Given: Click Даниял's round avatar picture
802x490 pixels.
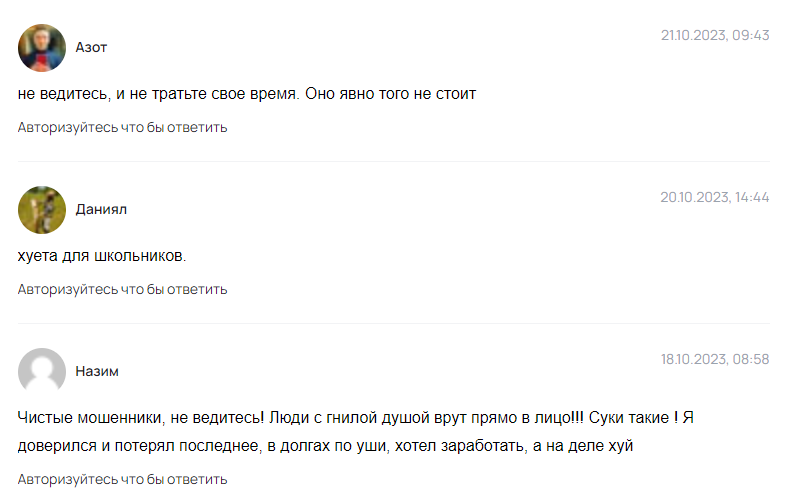Looking at the screenshot, I should tap(42, 210).
